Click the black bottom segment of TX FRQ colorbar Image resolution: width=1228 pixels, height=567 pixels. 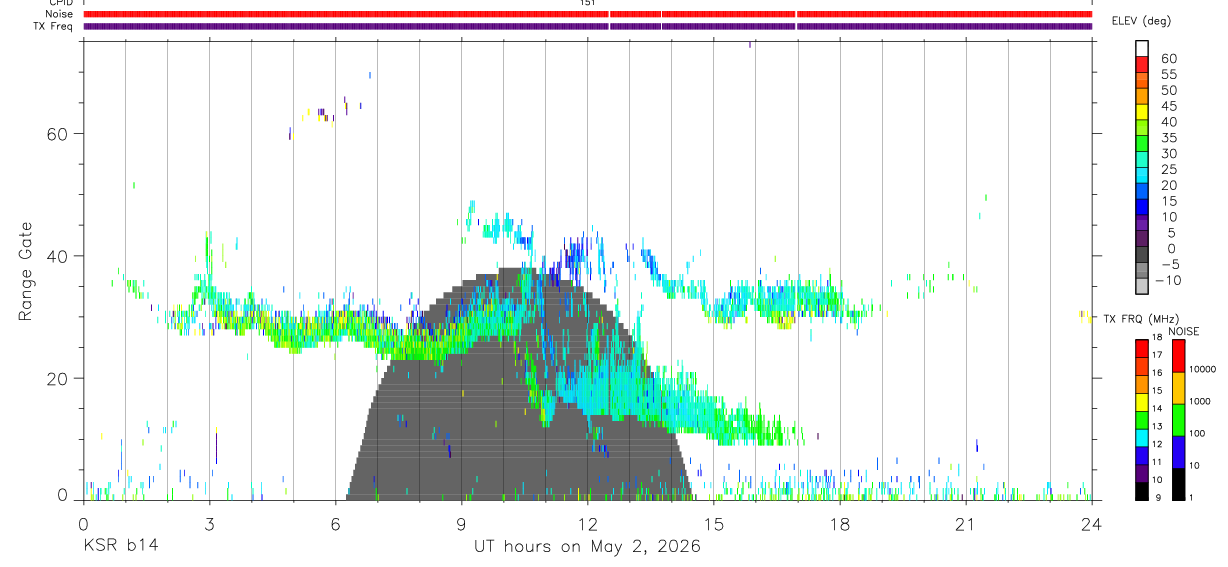[1142, 492]
